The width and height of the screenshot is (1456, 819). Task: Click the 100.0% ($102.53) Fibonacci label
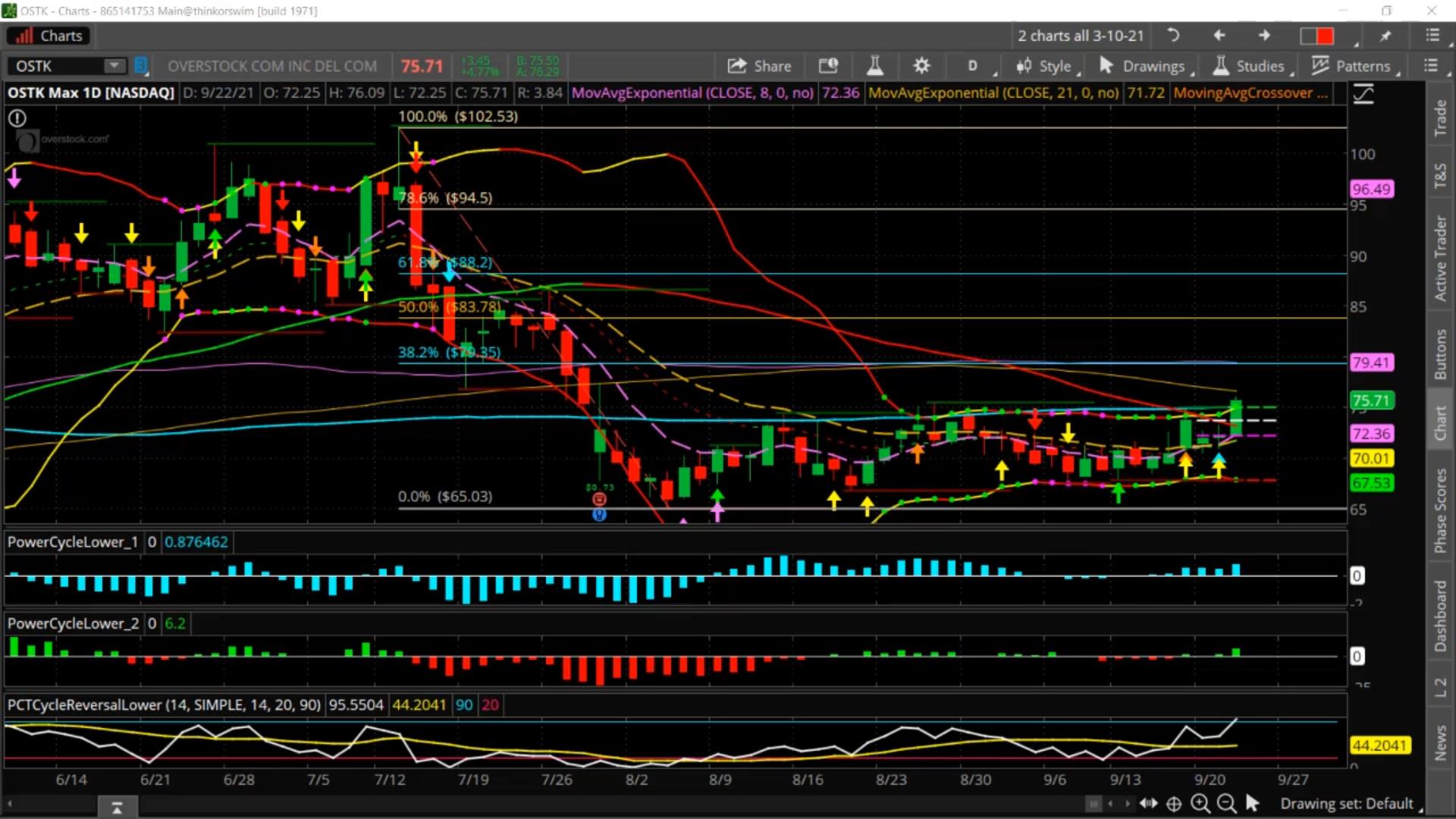click(458, 117)
